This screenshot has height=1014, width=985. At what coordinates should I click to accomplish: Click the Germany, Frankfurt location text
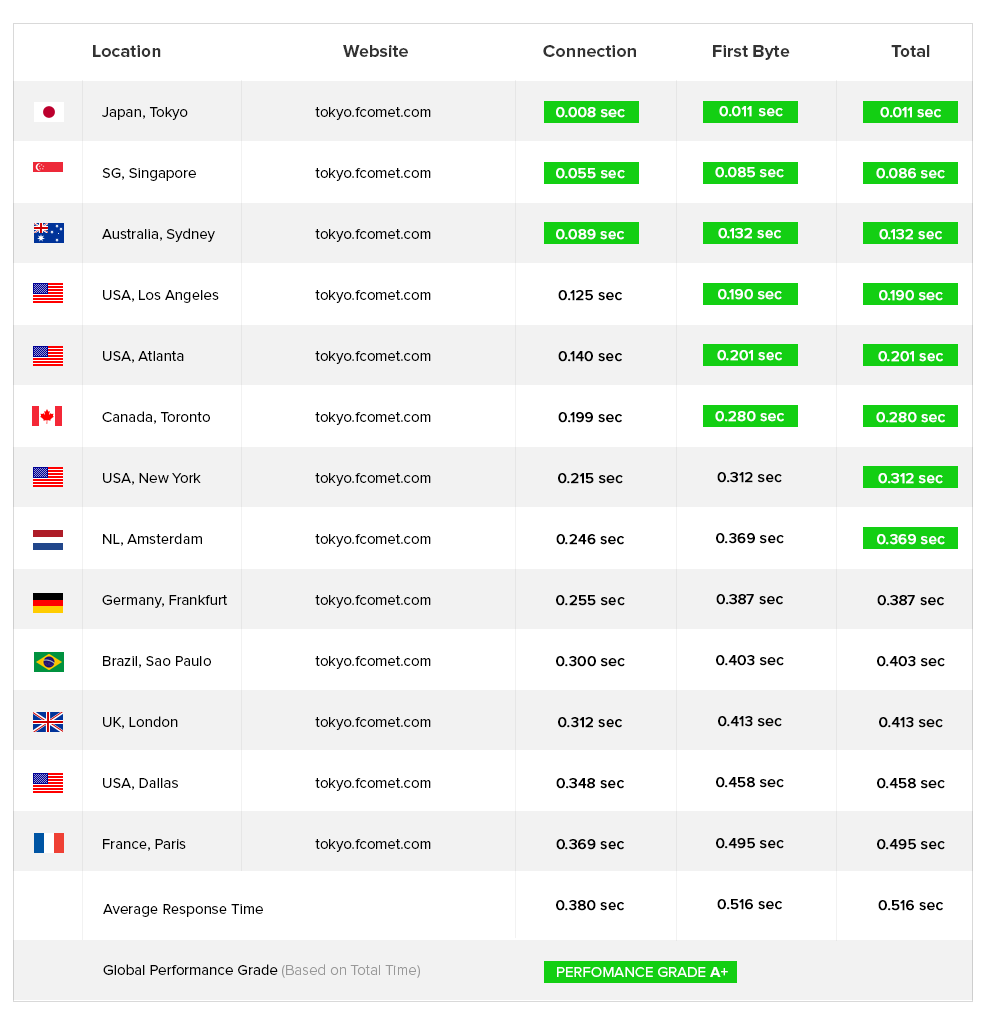click(x=164, y=600)
